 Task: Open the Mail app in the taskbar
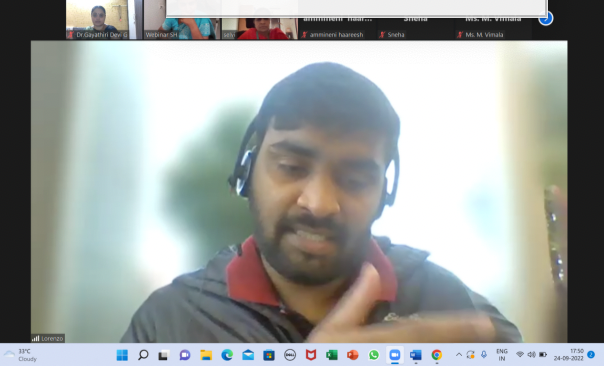tap(248, 355)
